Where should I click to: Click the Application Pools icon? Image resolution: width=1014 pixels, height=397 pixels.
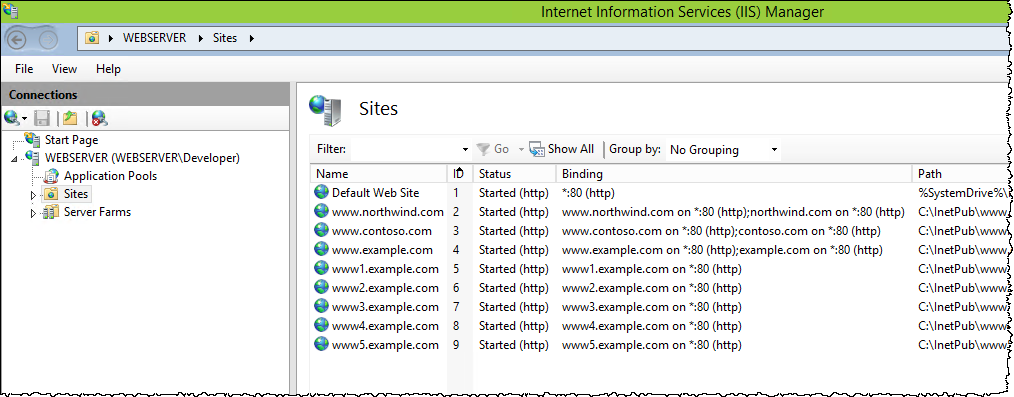pos(52,175)
